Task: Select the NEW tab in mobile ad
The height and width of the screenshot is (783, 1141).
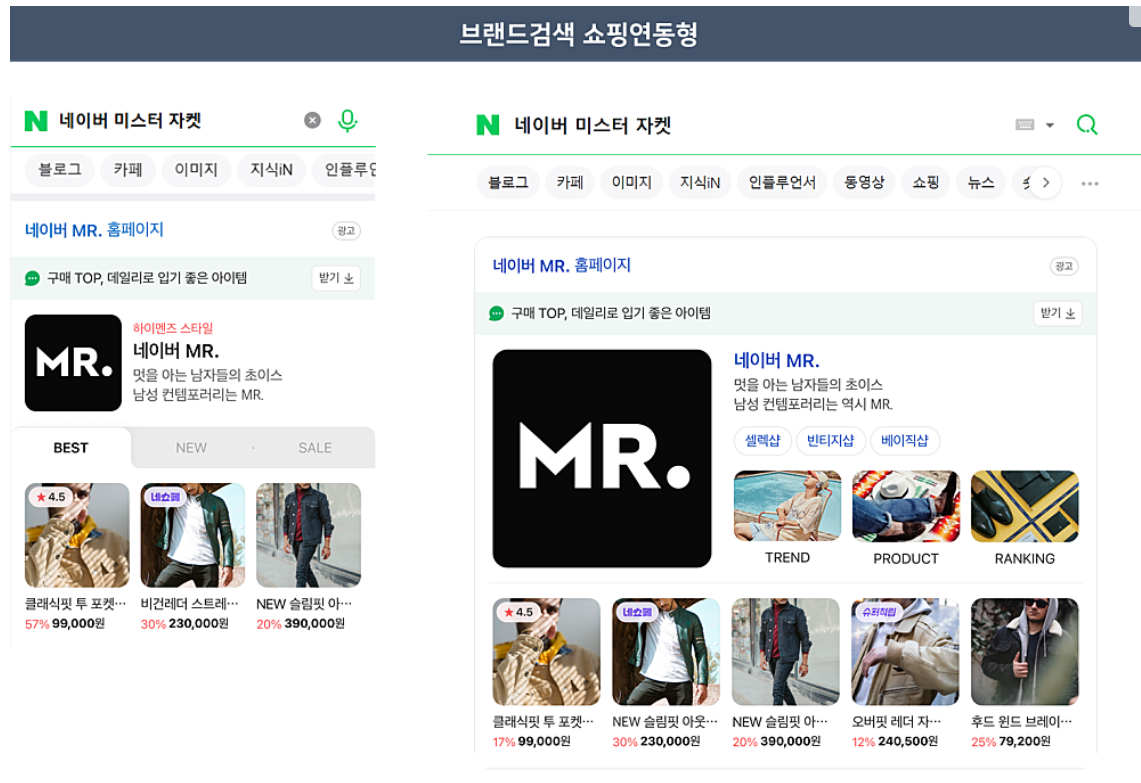Action: 191,448
